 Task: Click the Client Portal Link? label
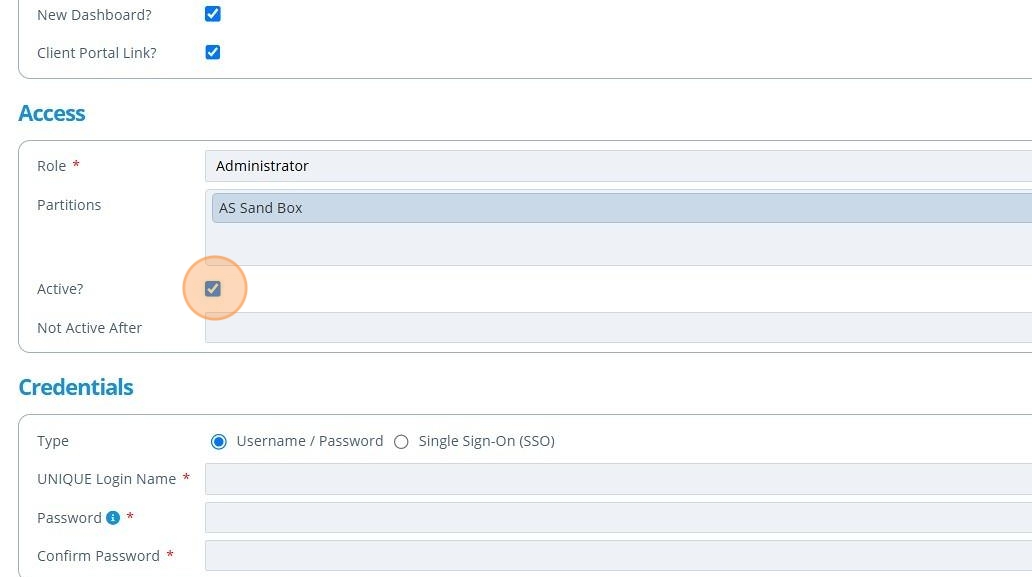pos(97,53)
